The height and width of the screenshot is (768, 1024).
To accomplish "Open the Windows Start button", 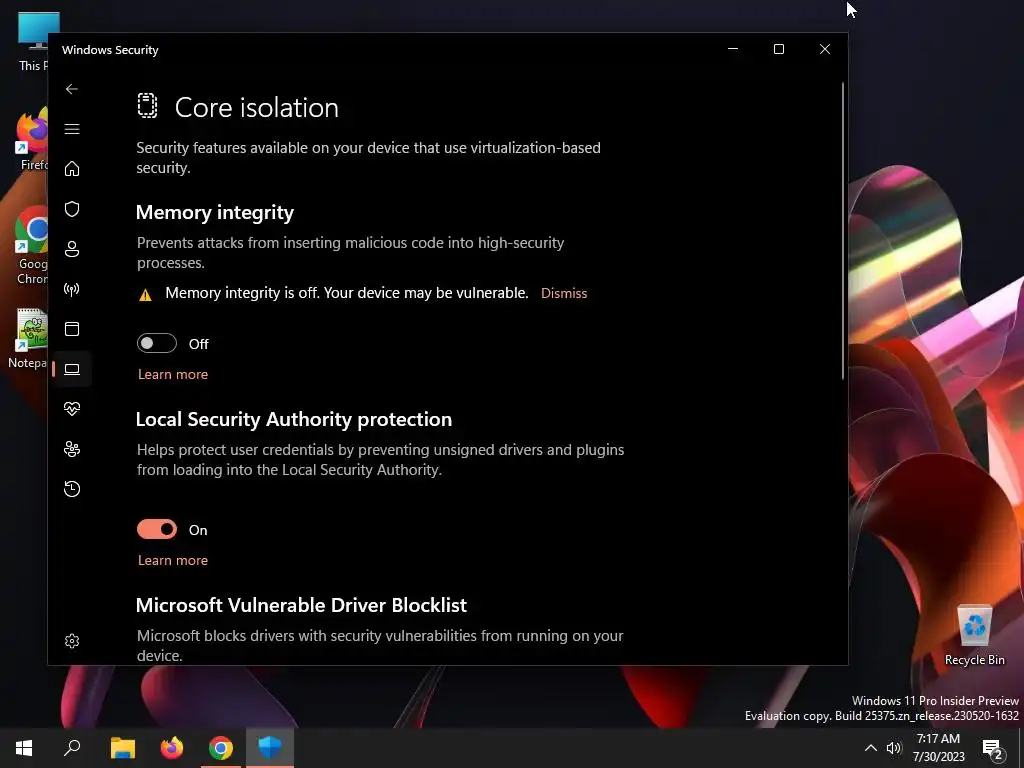I will [x=24, y=748].
